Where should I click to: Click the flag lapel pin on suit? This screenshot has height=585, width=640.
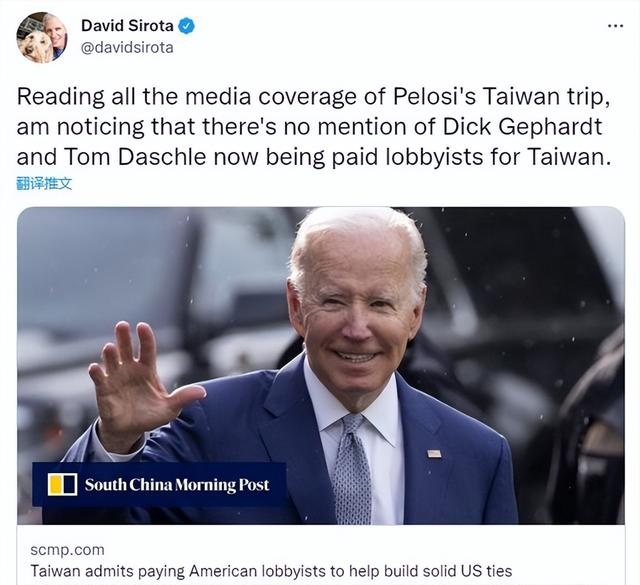tap(434, 453)
